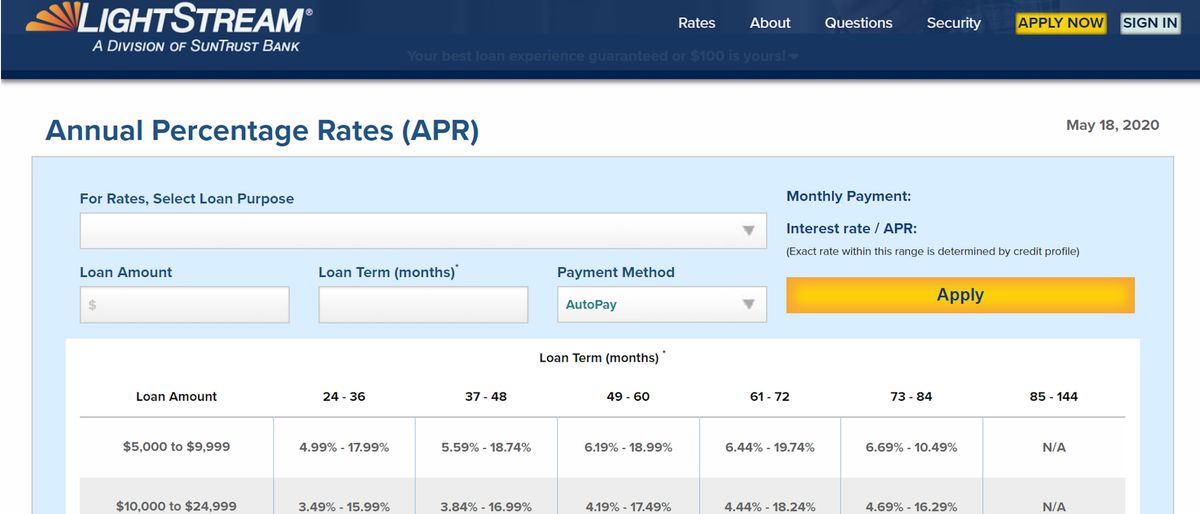Image resolution: width=1200 pixels, height=514 pixels.
Task: Click the $10,000 to $24,999 row label
Action: point(177,506)
